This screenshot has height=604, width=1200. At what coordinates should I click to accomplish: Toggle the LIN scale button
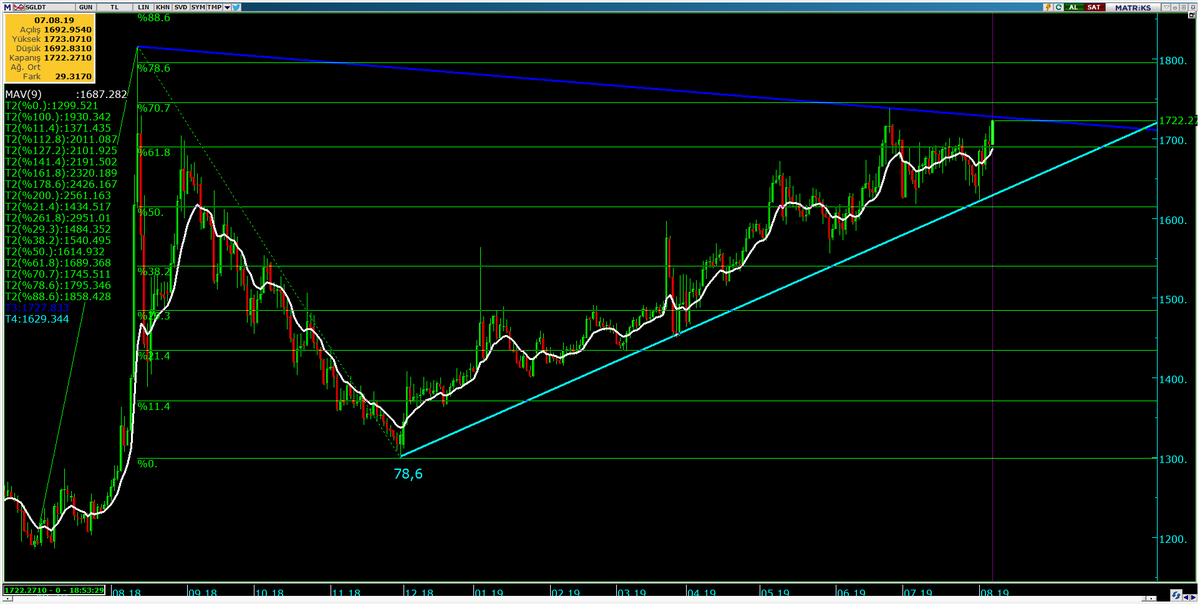(x=143, y=7)
